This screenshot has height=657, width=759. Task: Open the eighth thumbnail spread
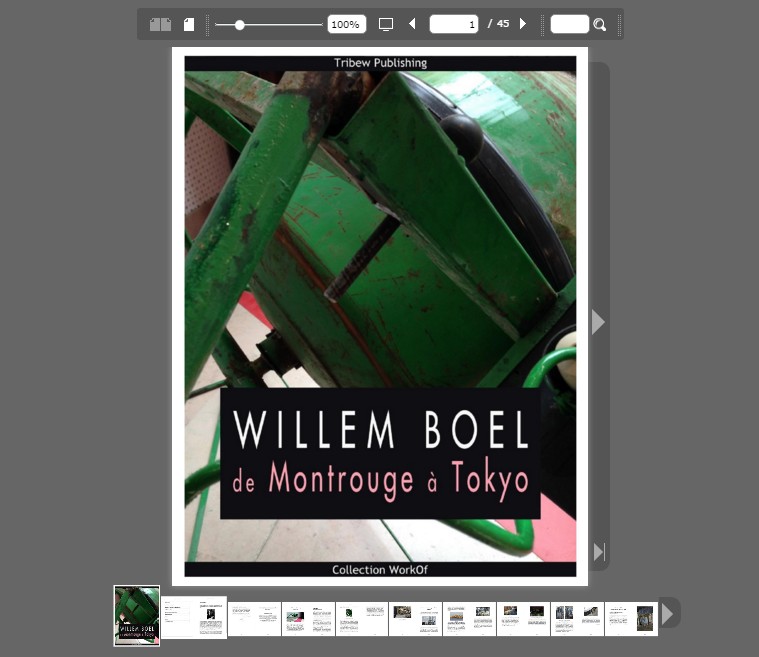(x=523, y=619)
